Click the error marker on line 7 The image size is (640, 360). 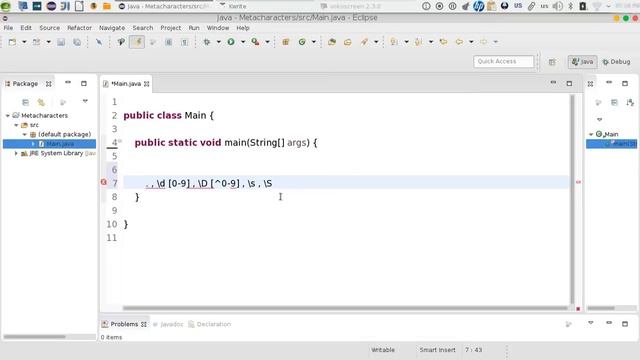[x=104, y=182]
